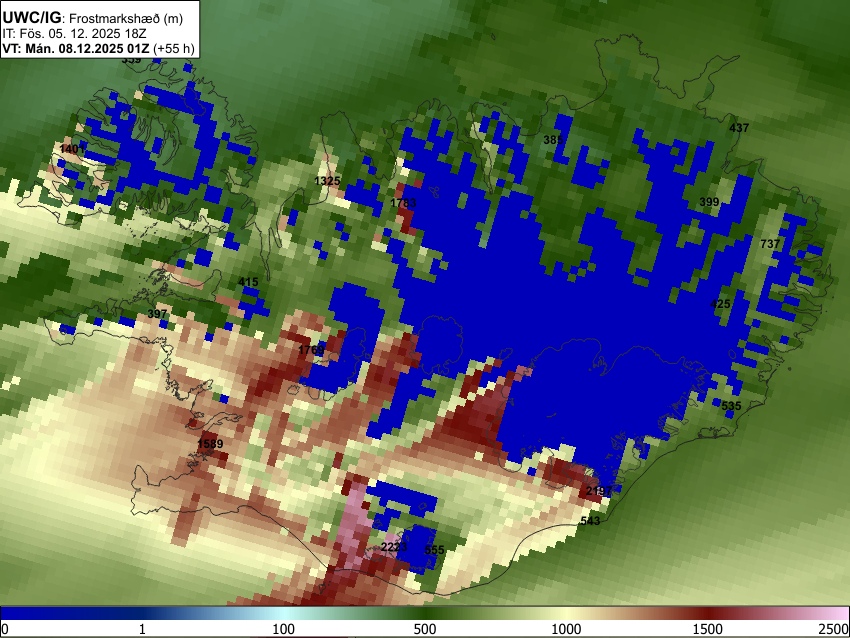Click the color scale tick label 0
The image size is (850, 638).
point(5,629)
